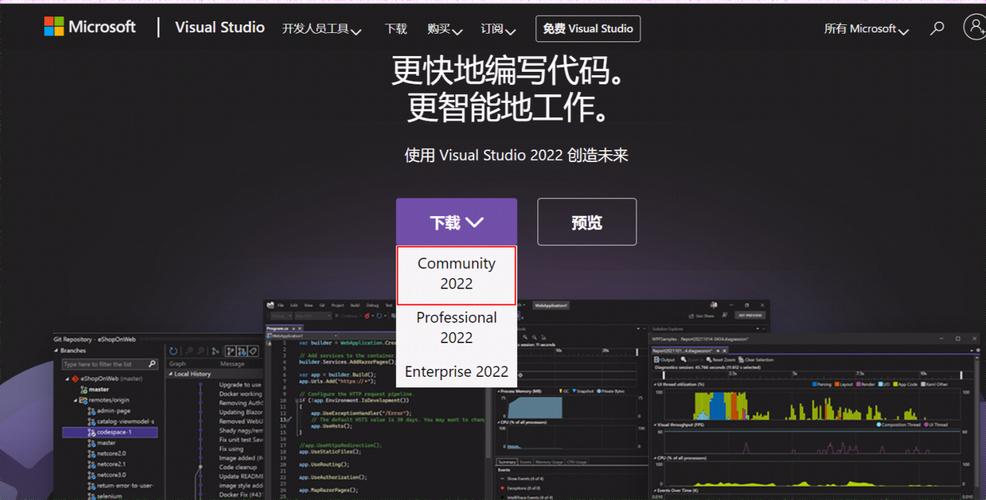
Task: Select the admin-page branch row
Action: click(x=109, y=411)
